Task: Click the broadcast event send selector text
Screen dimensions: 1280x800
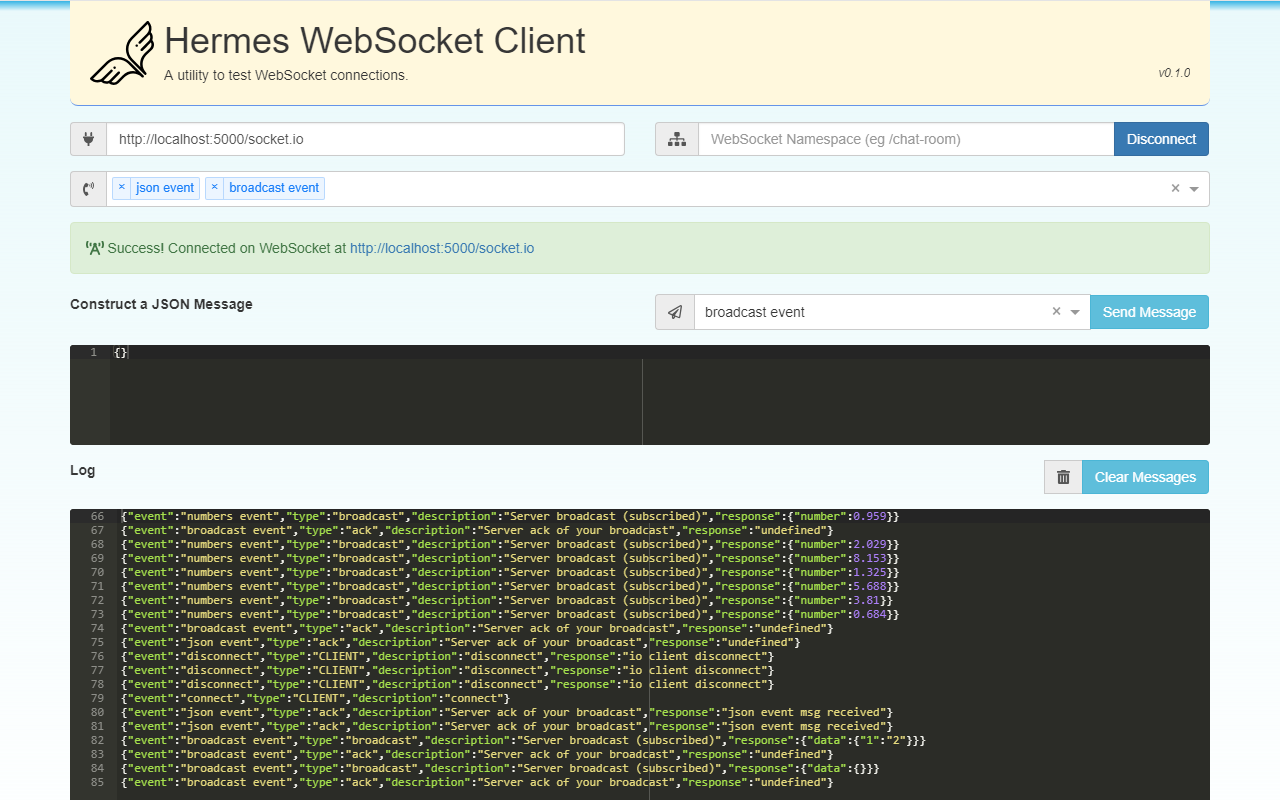Action: coord(755,312)
